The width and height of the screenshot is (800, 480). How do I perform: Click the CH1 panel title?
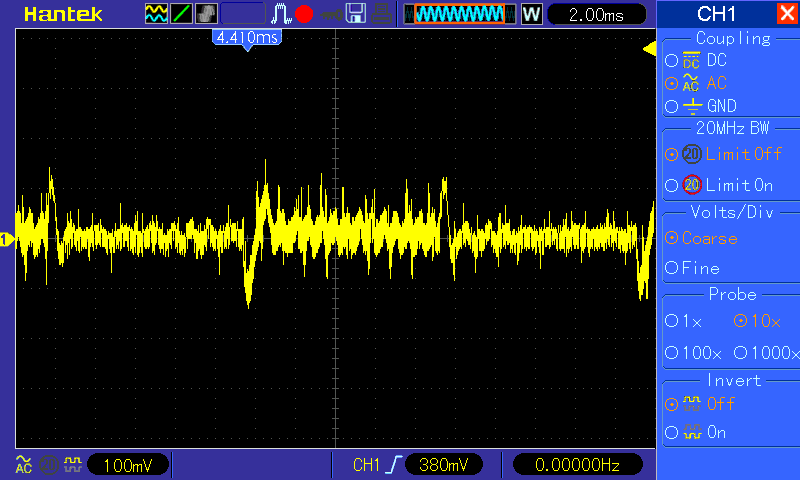716,14
